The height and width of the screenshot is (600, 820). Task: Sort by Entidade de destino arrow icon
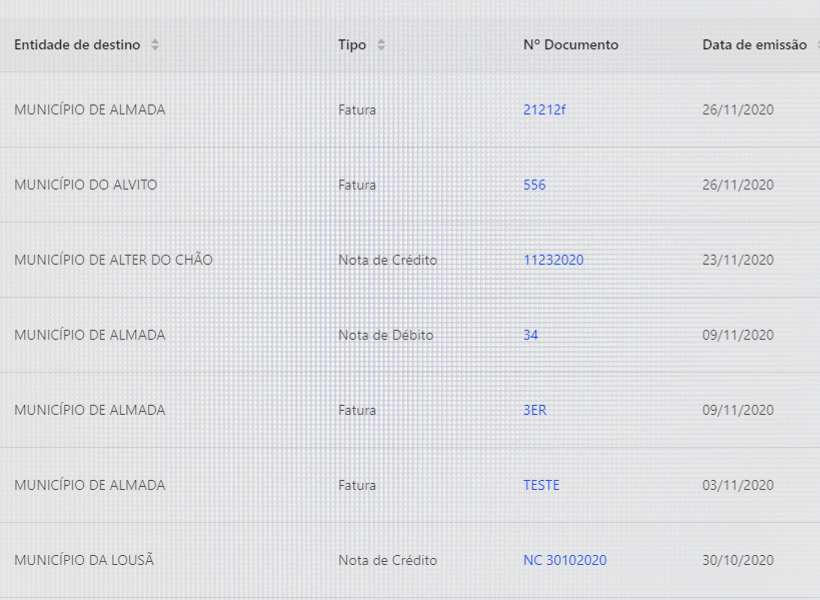click(154, 45)
